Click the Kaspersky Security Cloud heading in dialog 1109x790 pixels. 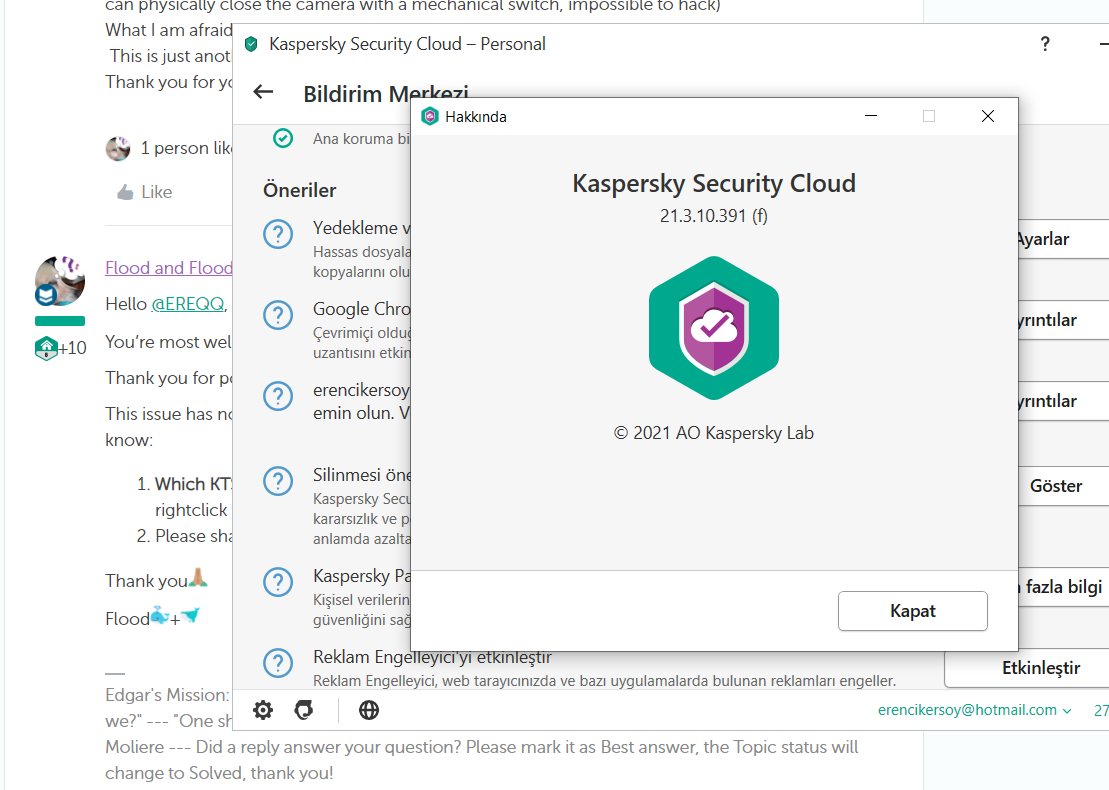(714, 184)
